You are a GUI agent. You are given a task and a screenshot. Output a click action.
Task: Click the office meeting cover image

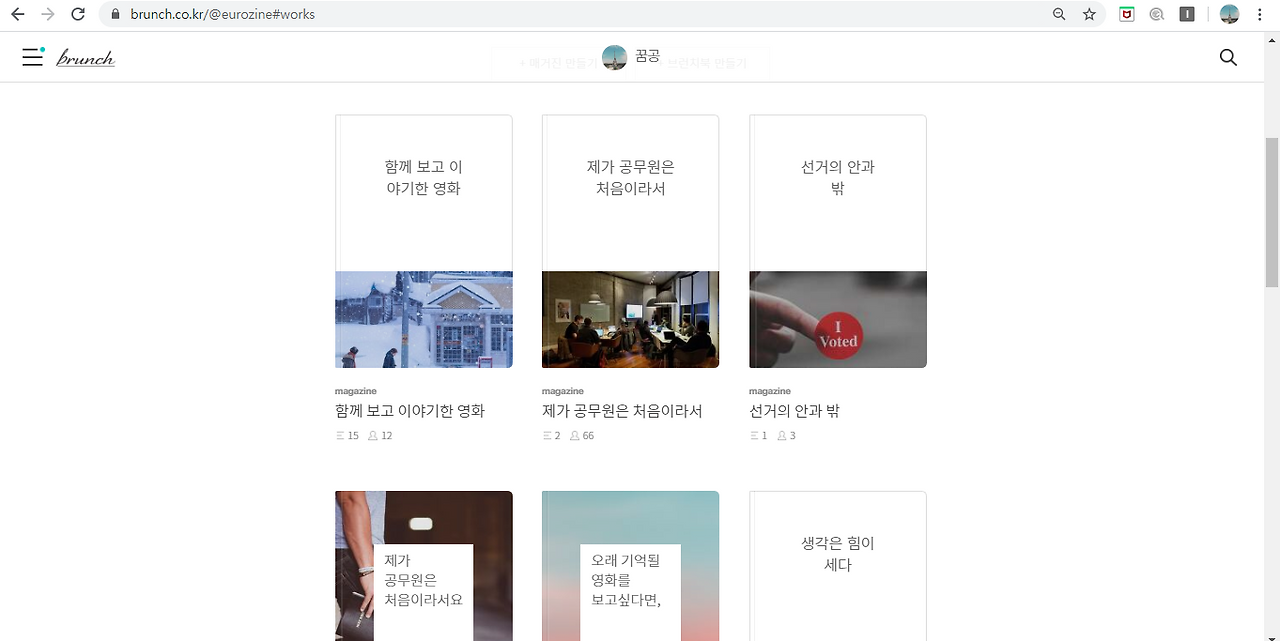pyautogui.click(x=630, y=319)
